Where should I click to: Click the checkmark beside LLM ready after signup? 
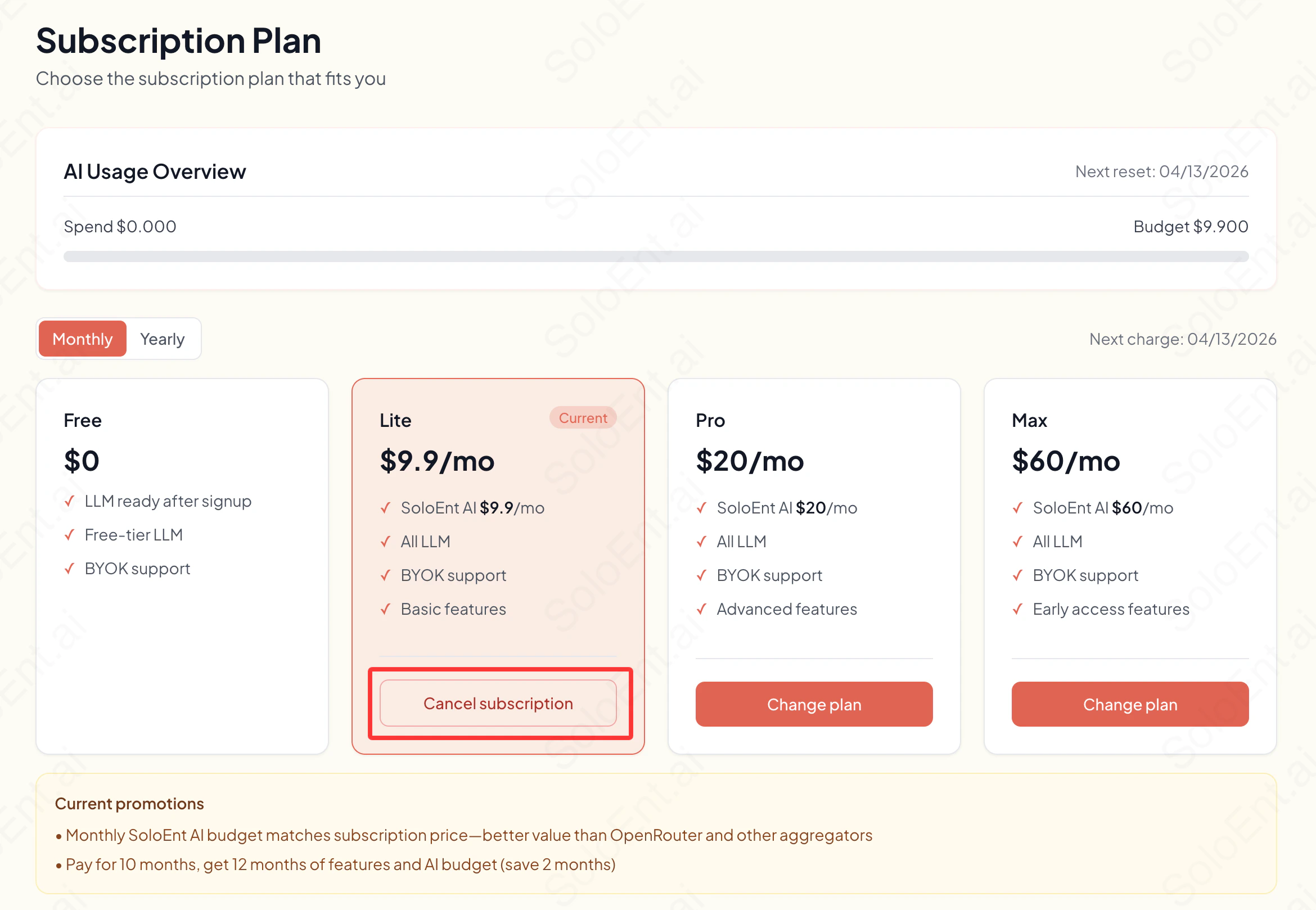pos(70,502)
